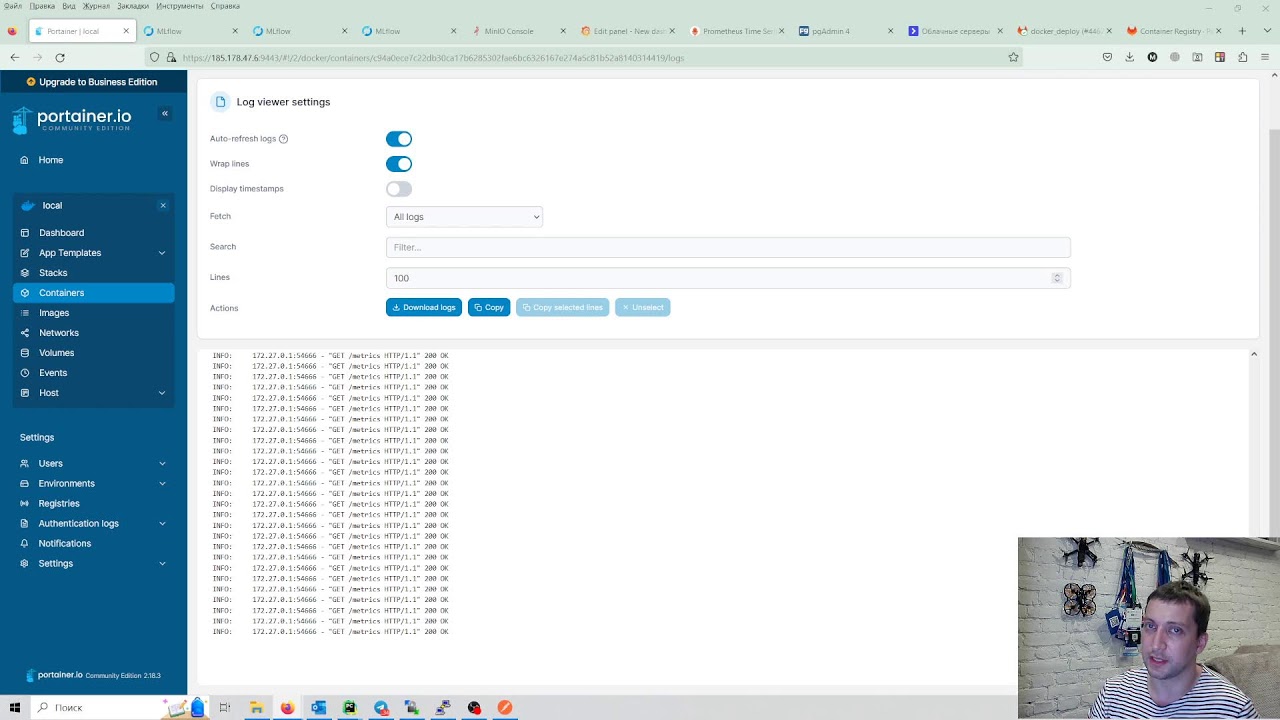Click the Unselect button
1280x720 pixels.
coord(643,308)
